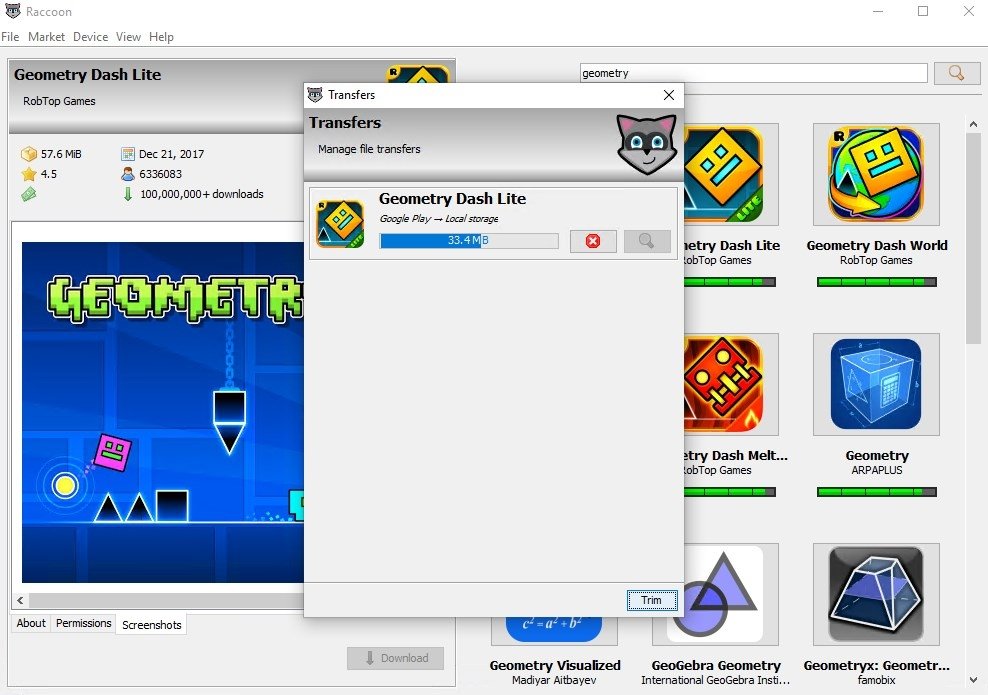
Task: Click the ARPAPLUS developer name
Action: click(876, 470)
